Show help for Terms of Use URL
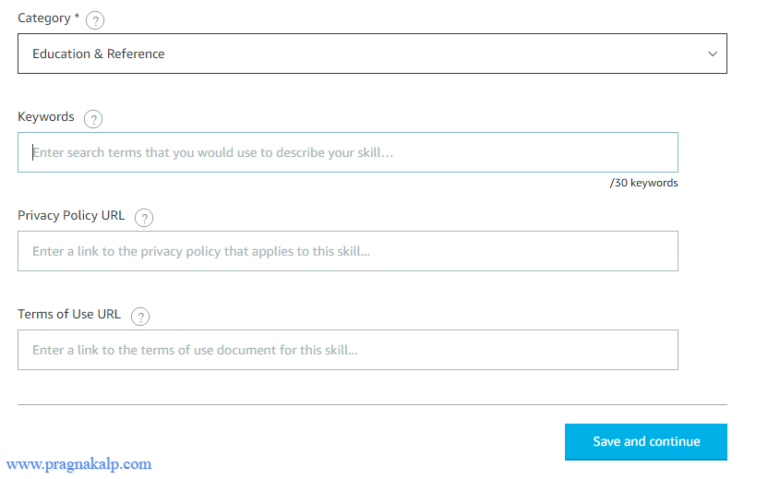This screenshot has height=479, width=768. (140, 316)
